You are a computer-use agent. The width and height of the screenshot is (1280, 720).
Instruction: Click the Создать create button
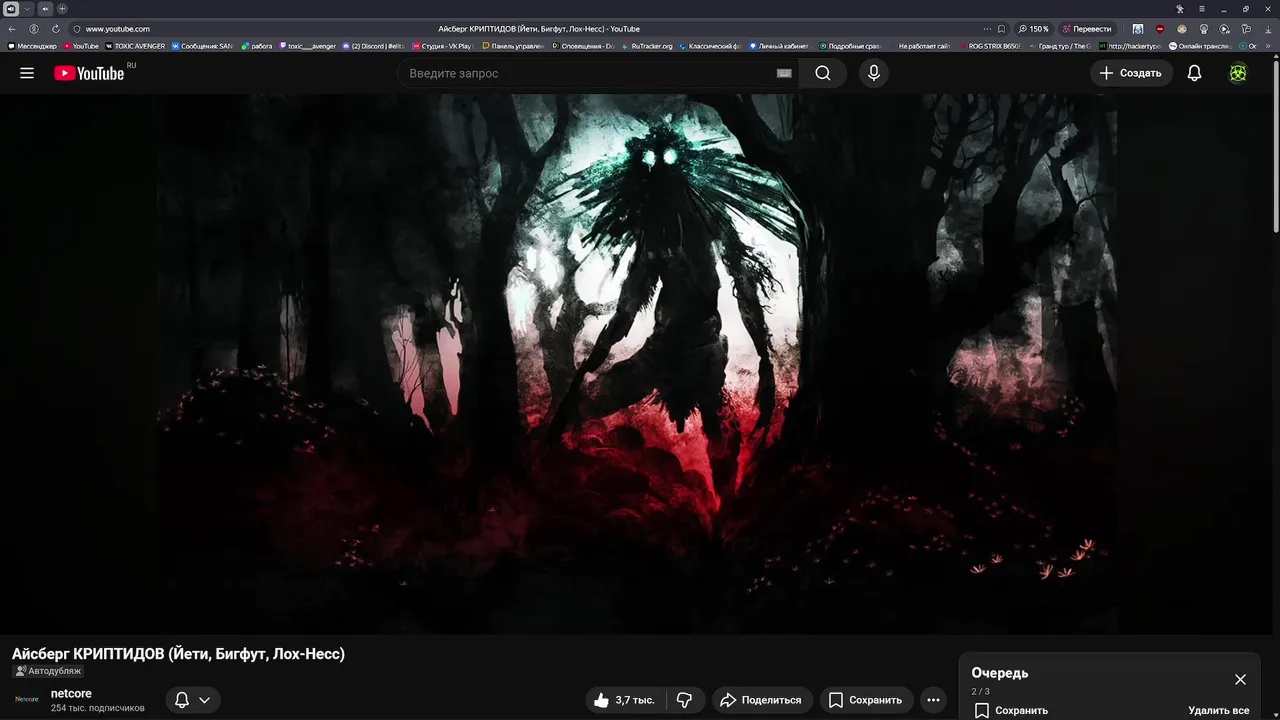click(x=1131, y=73)
